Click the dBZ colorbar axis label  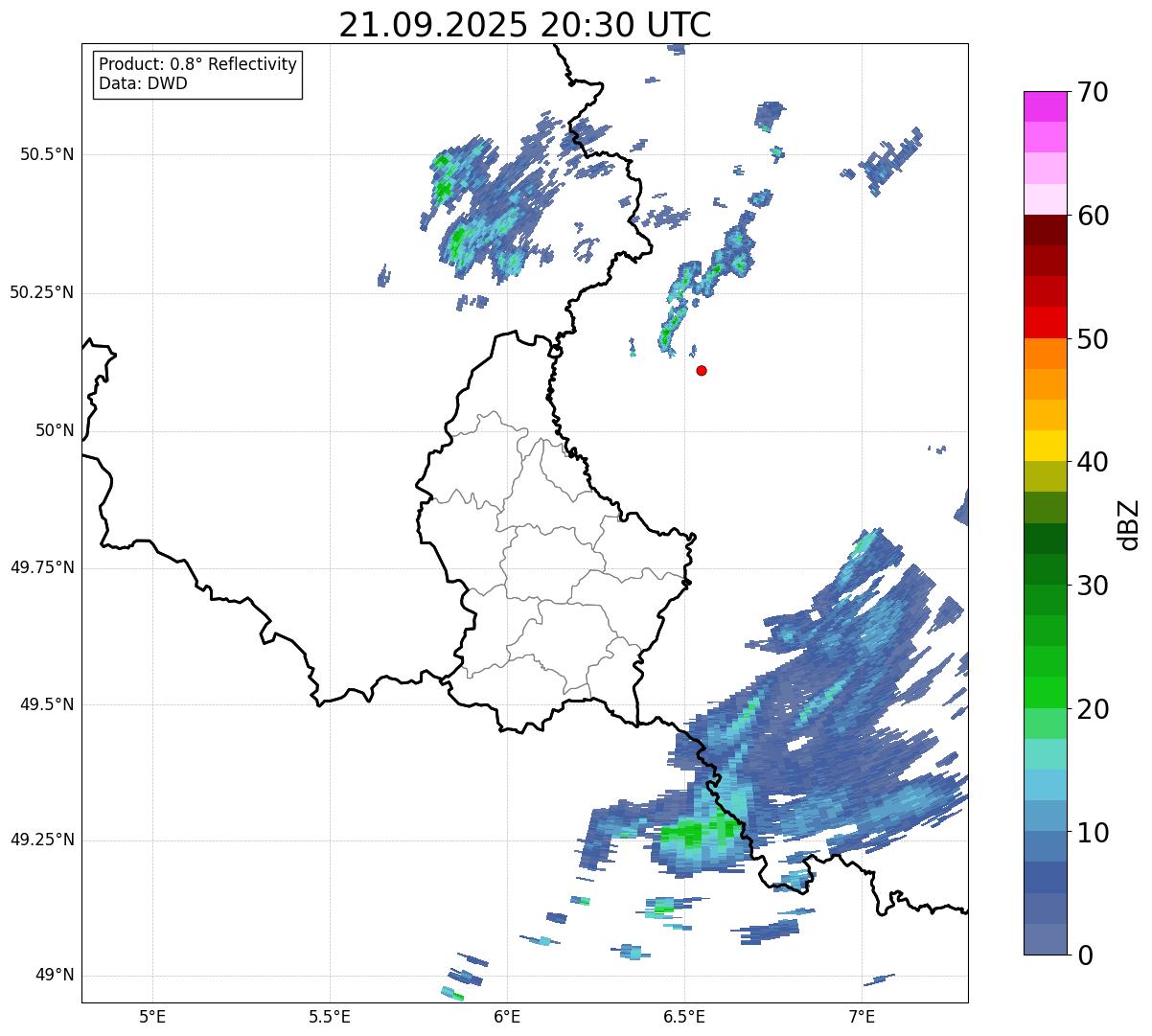1129,523
